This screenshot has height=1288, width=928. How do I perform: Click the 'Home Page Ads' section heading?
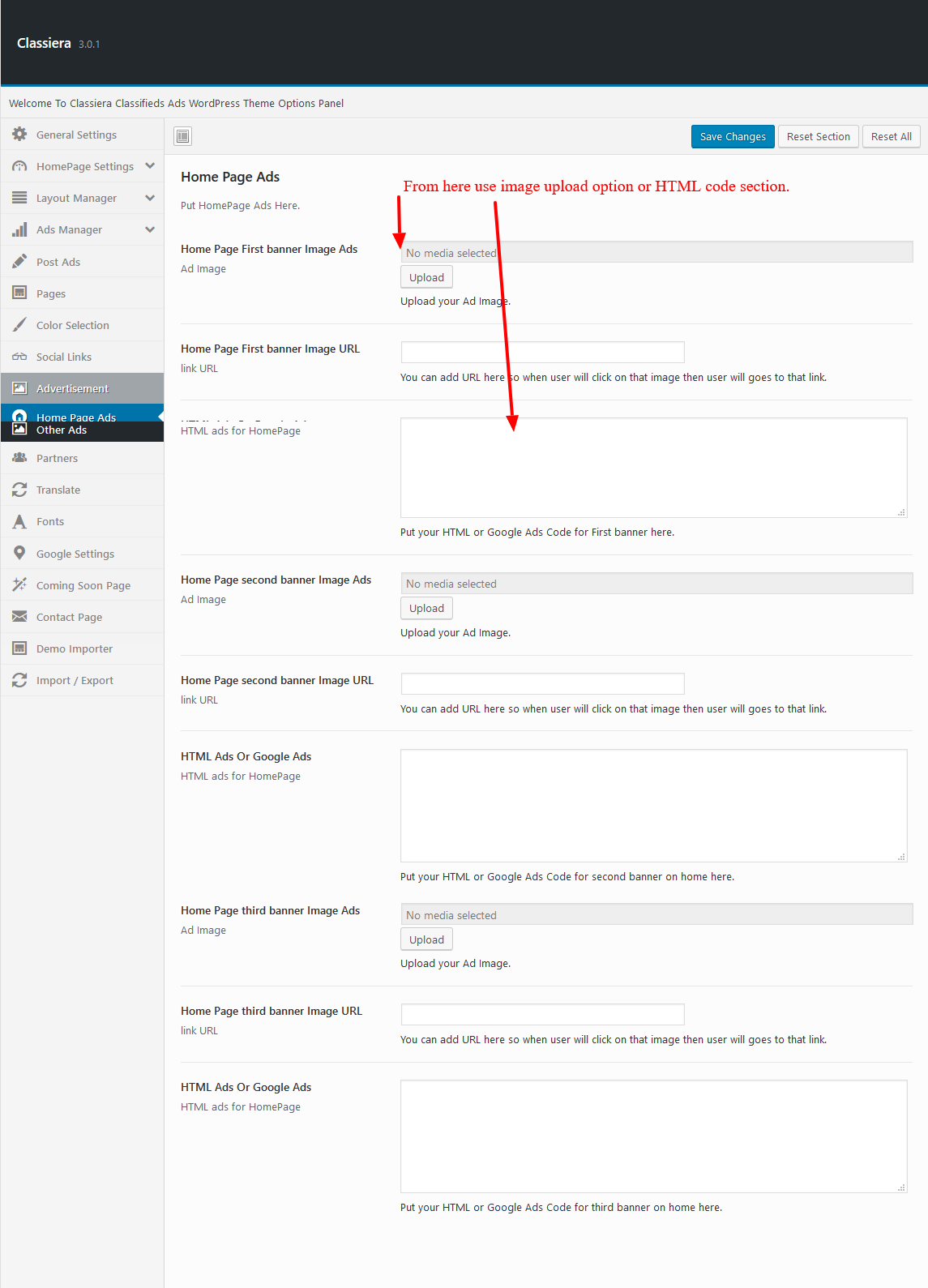[x=230, y=177]
